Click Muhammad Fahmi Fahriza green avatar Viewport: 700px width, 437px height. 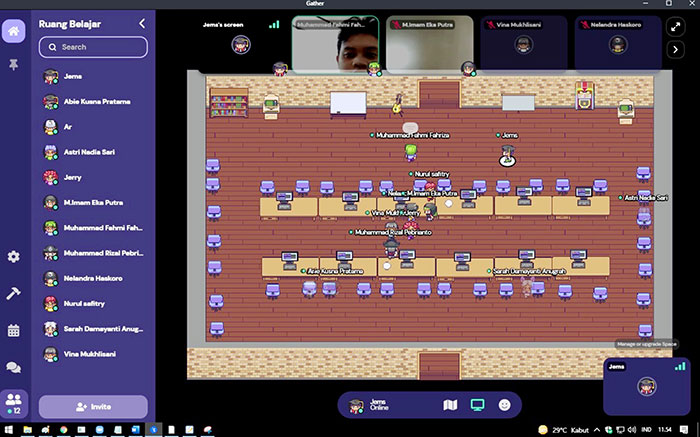pos(411,152)
